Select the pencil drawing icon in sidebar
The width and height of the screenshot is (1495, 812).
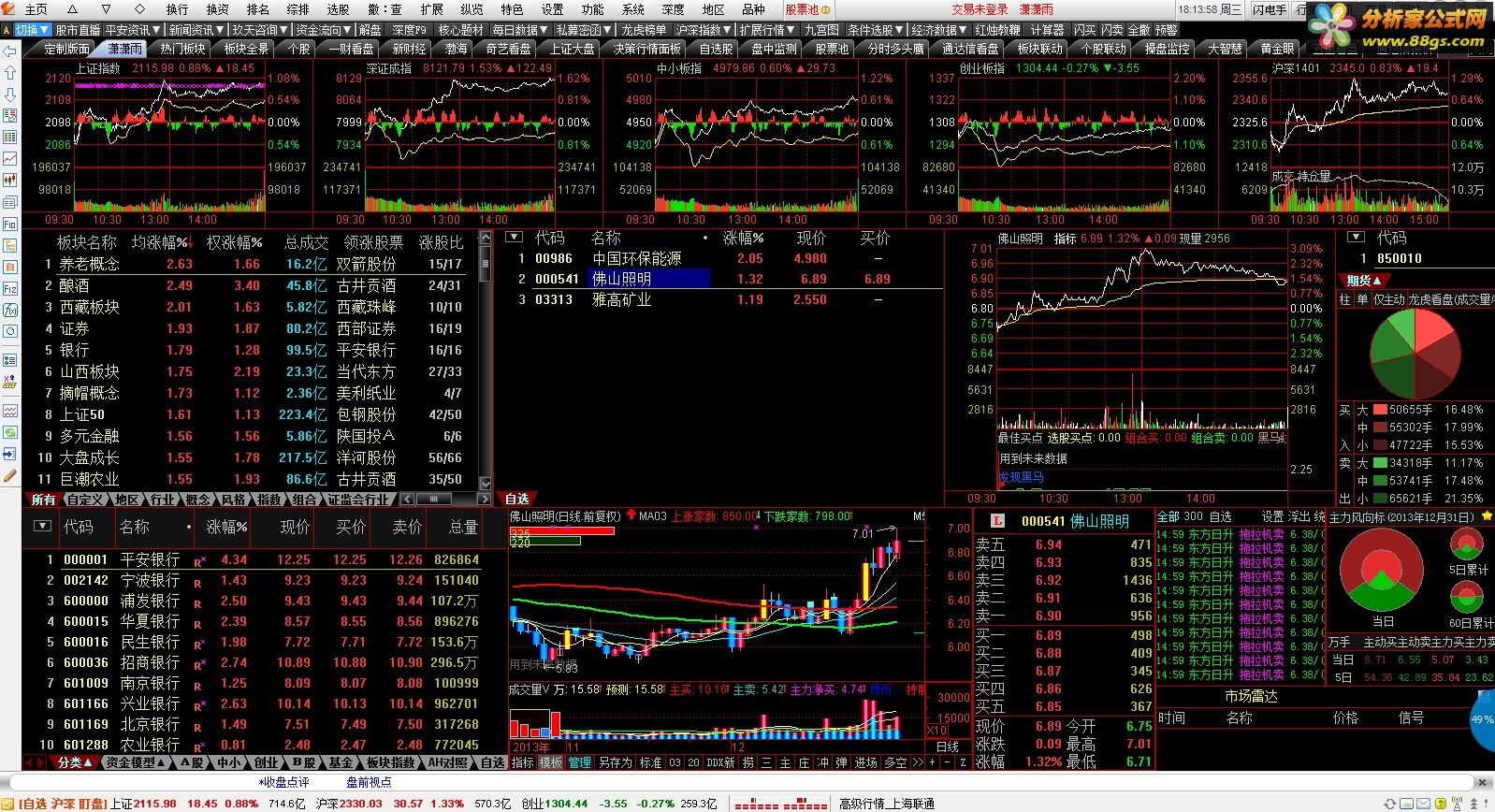(x=10, y=475)
